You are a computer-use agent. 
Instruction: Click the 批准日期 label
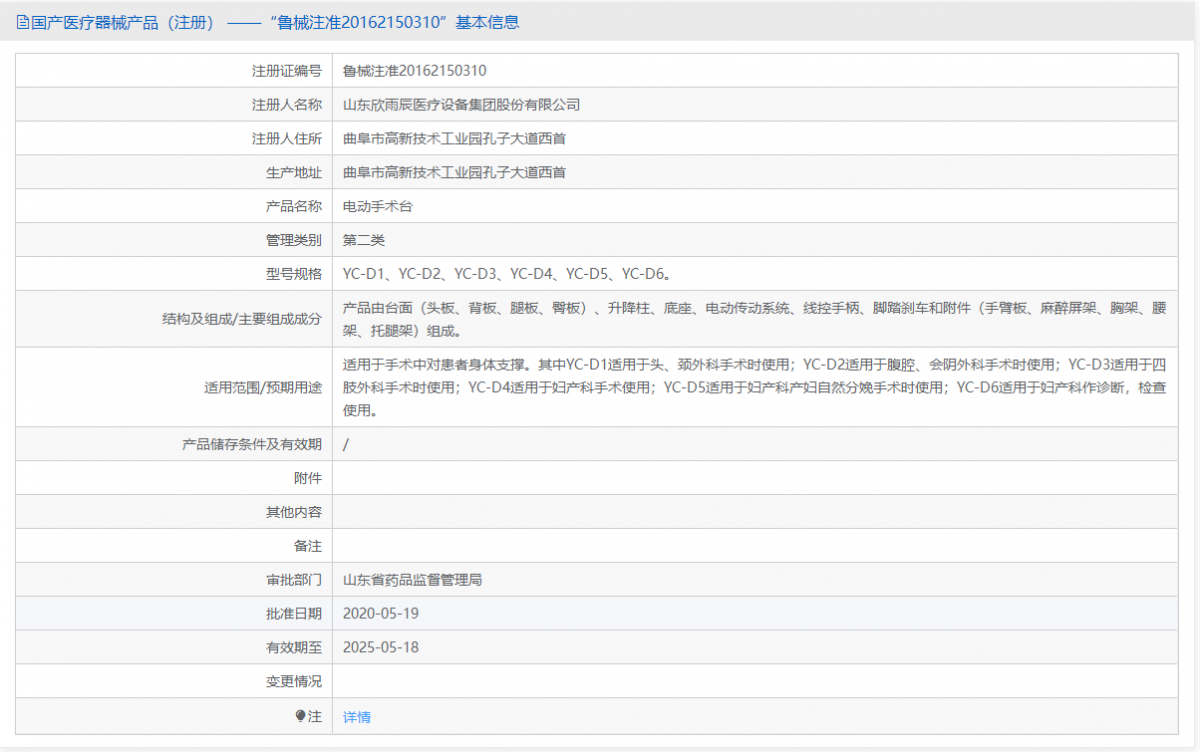(294, 613)
